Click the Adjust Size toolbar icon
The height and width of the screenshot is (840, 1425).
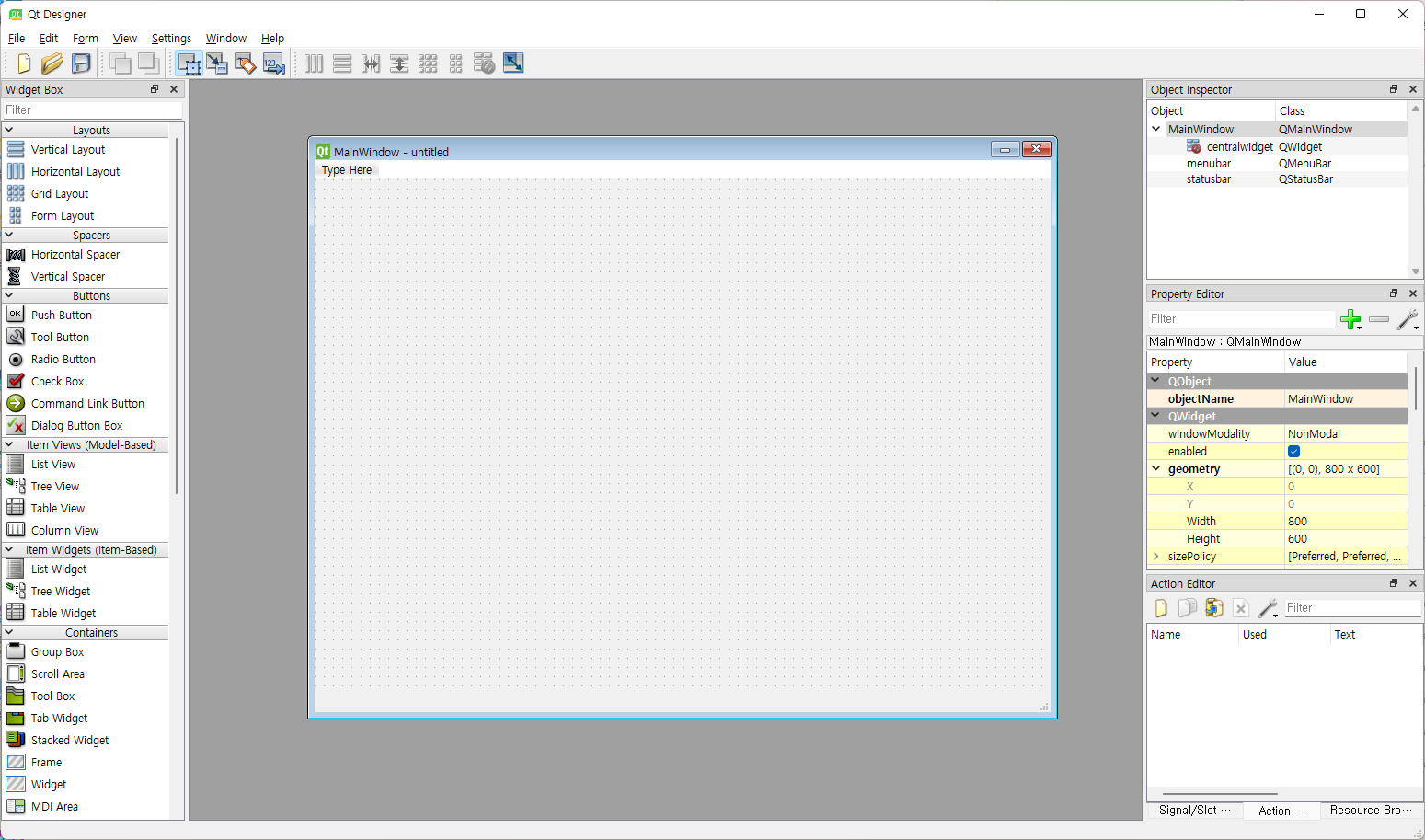point(513,63)
